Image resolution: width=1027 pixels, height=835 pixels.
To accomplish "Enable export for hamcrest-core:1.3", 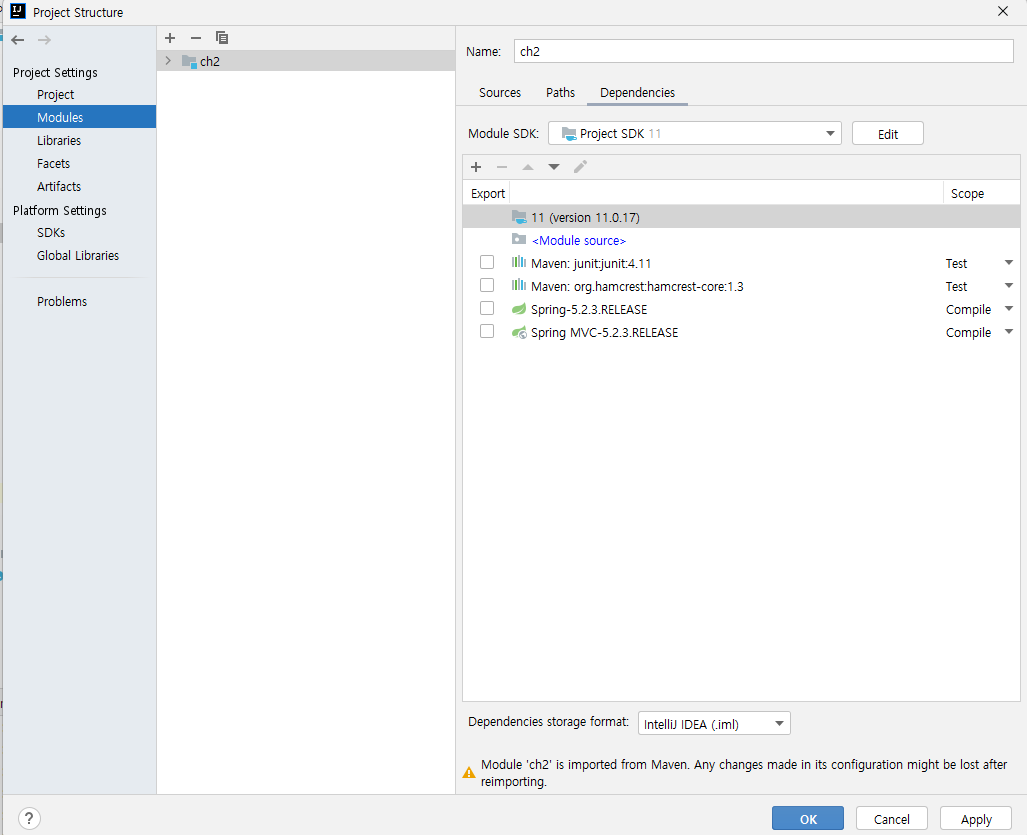I will (x=487, y=286).
